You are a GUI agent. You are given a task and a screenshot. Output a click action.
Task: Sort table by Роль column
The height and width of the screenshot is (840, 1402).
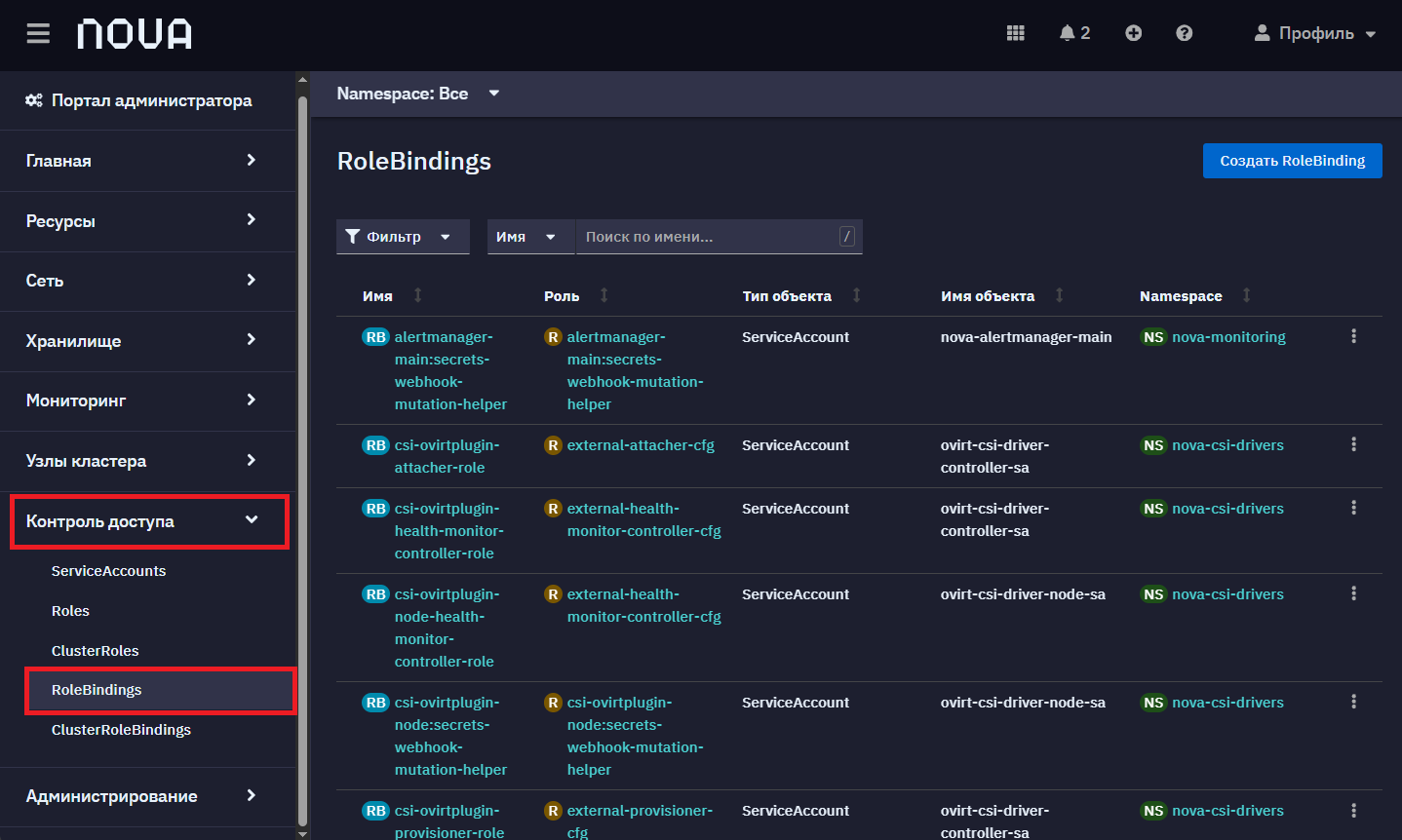point(576,296)
